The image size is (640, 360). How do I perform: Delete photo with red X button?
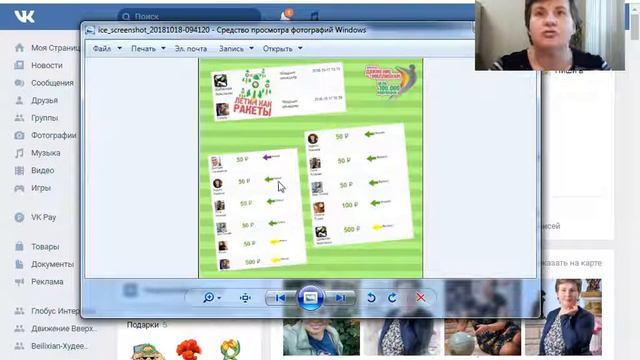point(421,298)
